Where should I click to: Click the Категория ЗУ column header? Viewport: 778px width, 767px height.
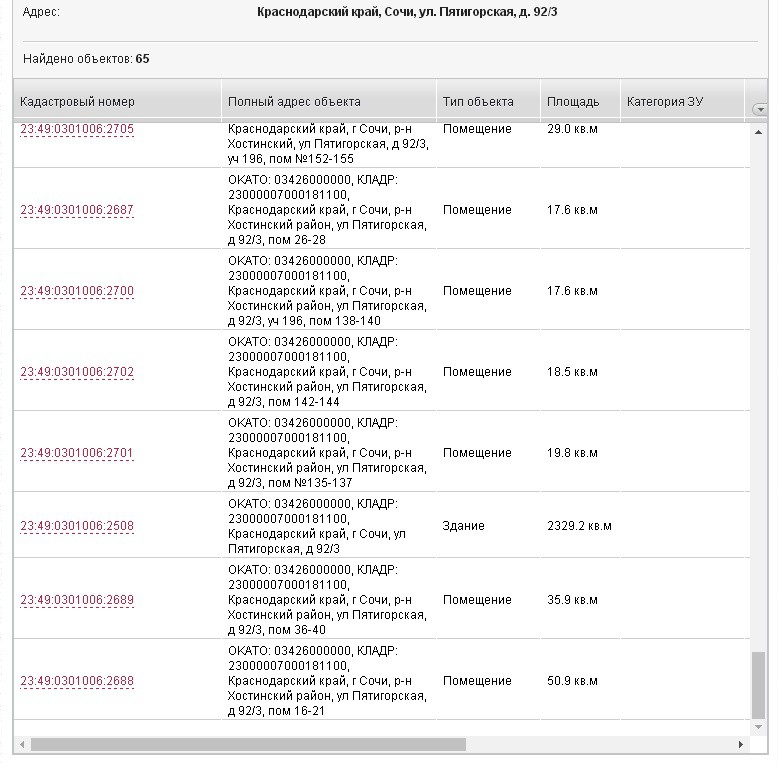coord(665,102)
